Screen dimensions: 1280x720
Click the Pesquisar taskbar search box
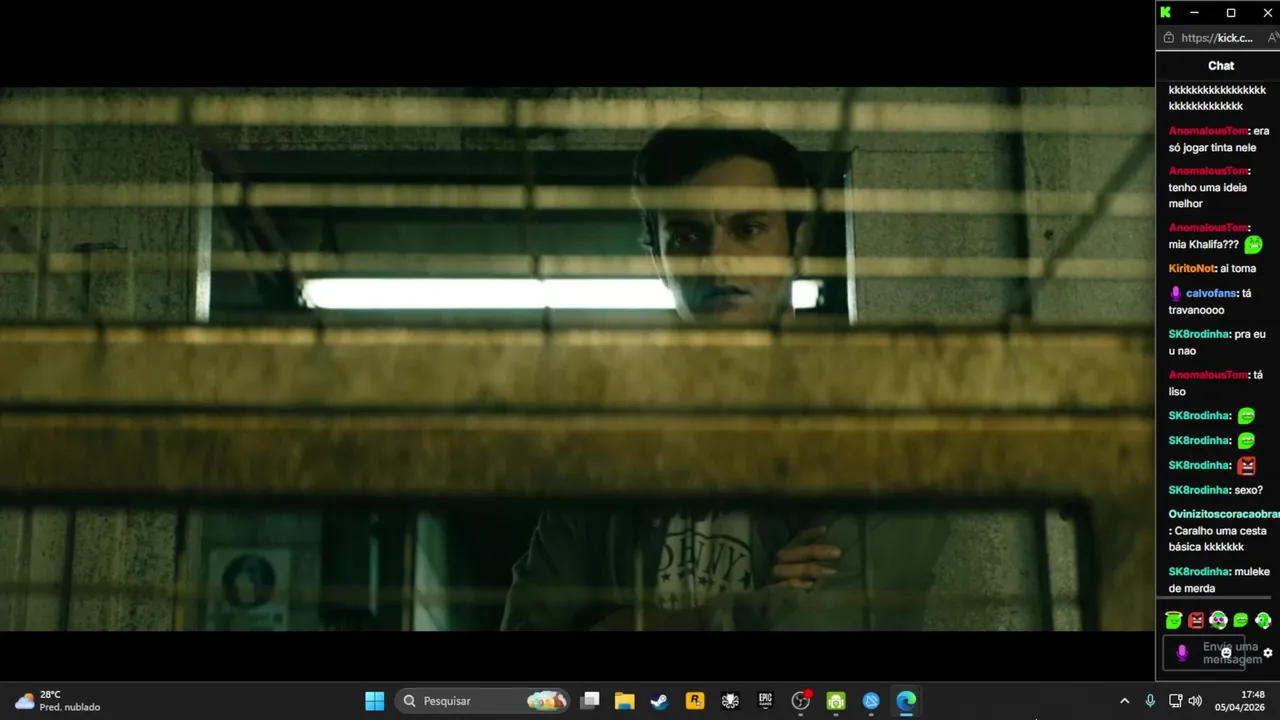[484, 701]
